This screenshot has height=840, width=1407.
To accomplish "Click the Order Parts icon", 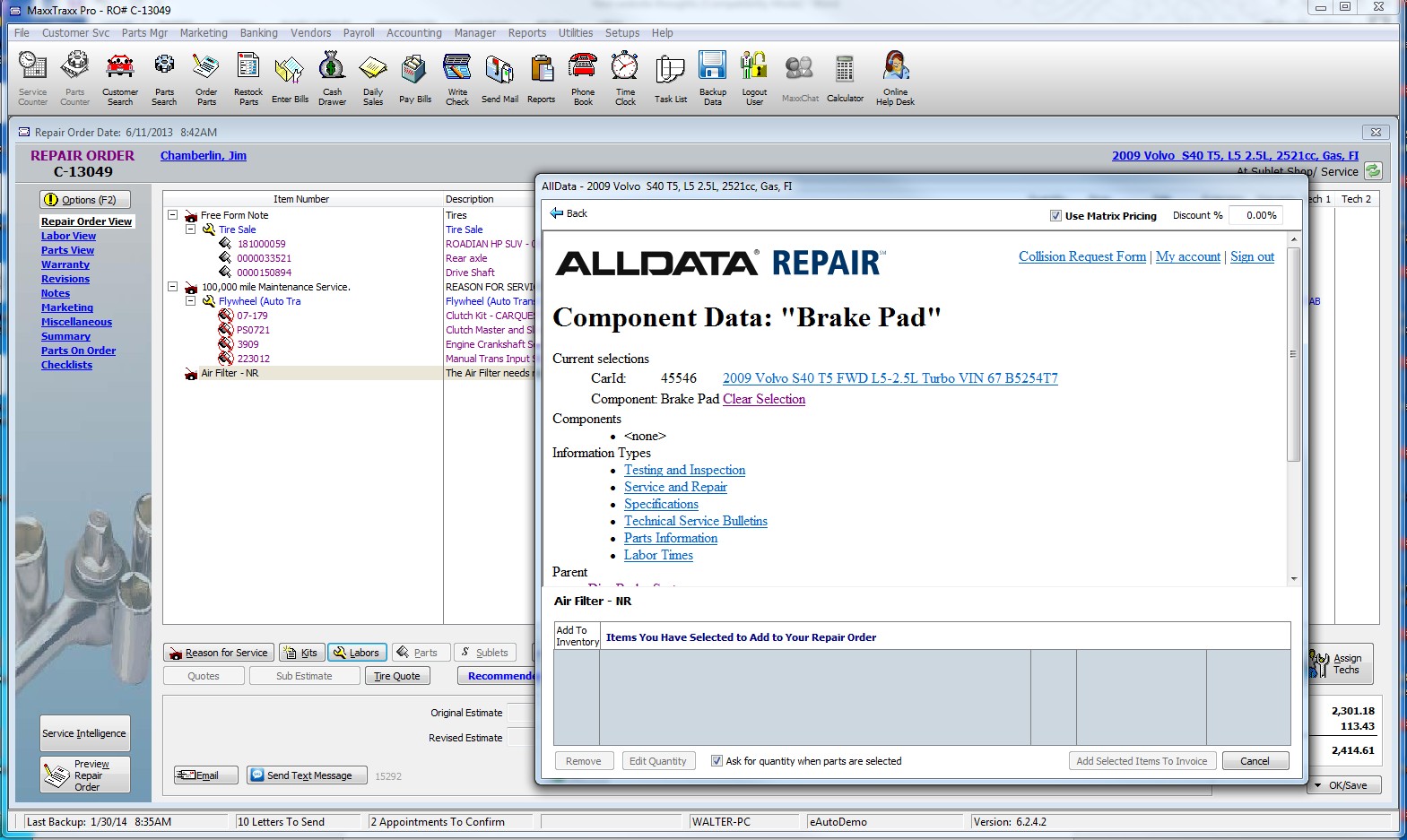I will pyautogui.click(x=206, y=79).
